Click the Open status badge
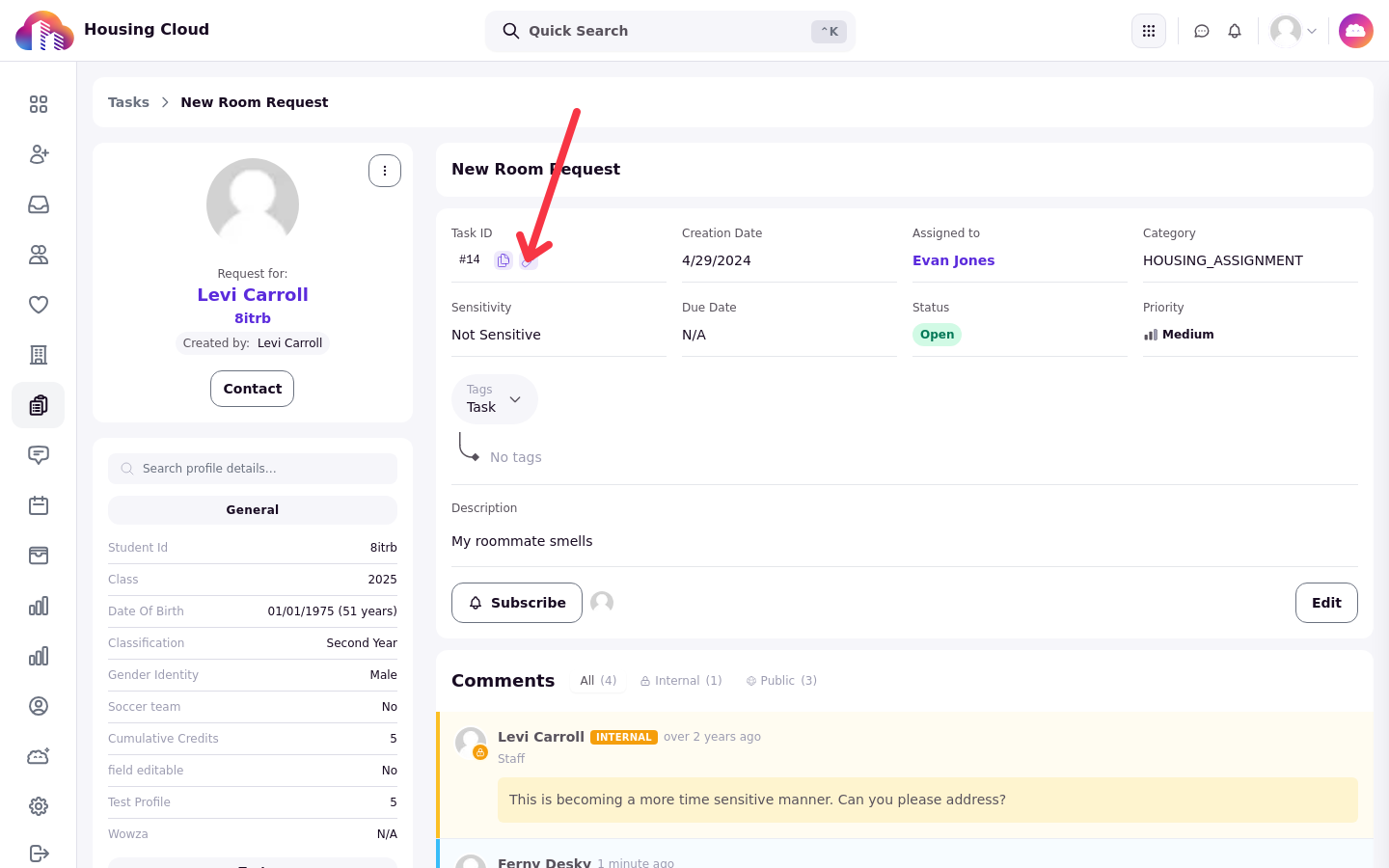This screenshot has height=868, width=1389. click(x=937, y=335)
